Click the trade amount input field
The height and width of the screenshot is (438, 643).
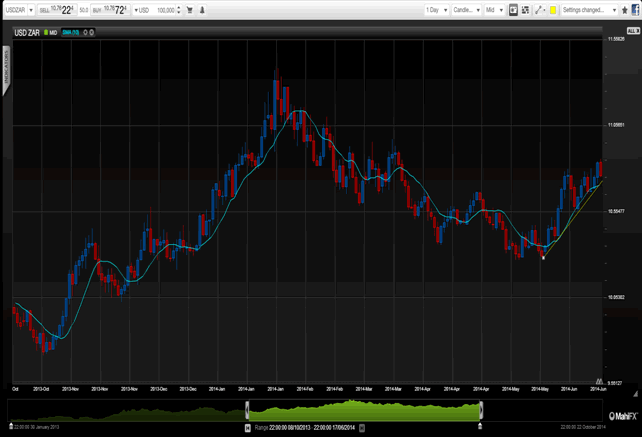click(x=166, y=10)
